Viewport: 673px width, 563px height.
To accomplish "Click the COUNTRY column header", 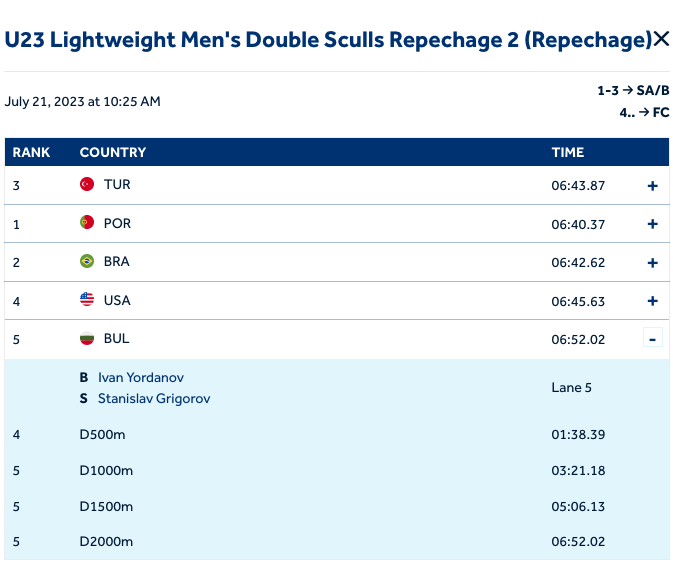I will pos(113,153).
